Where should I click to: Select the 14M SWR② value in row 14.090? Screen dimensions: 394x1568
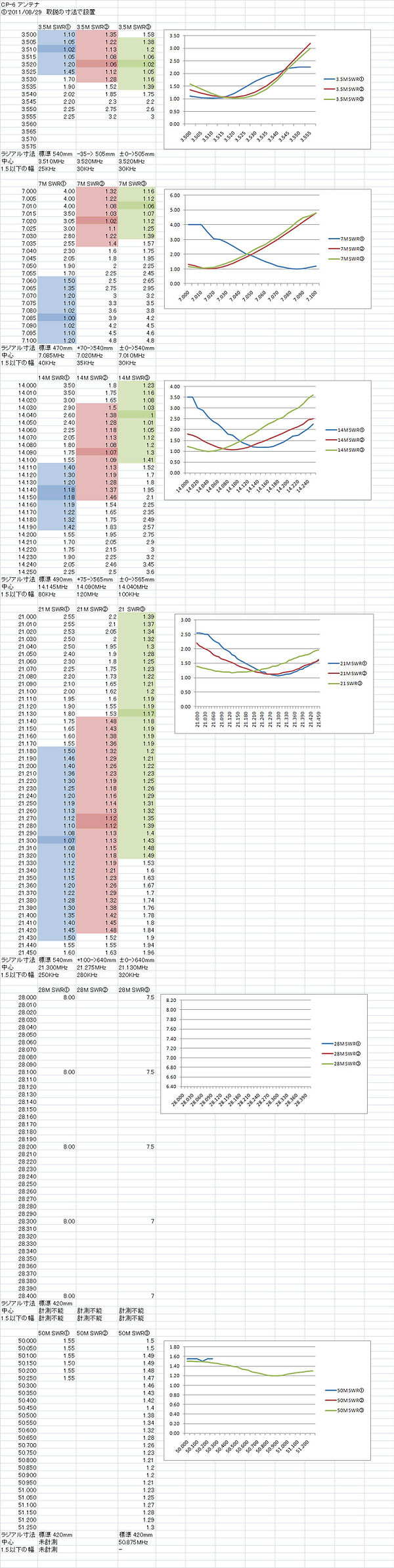tap(110, 452)
